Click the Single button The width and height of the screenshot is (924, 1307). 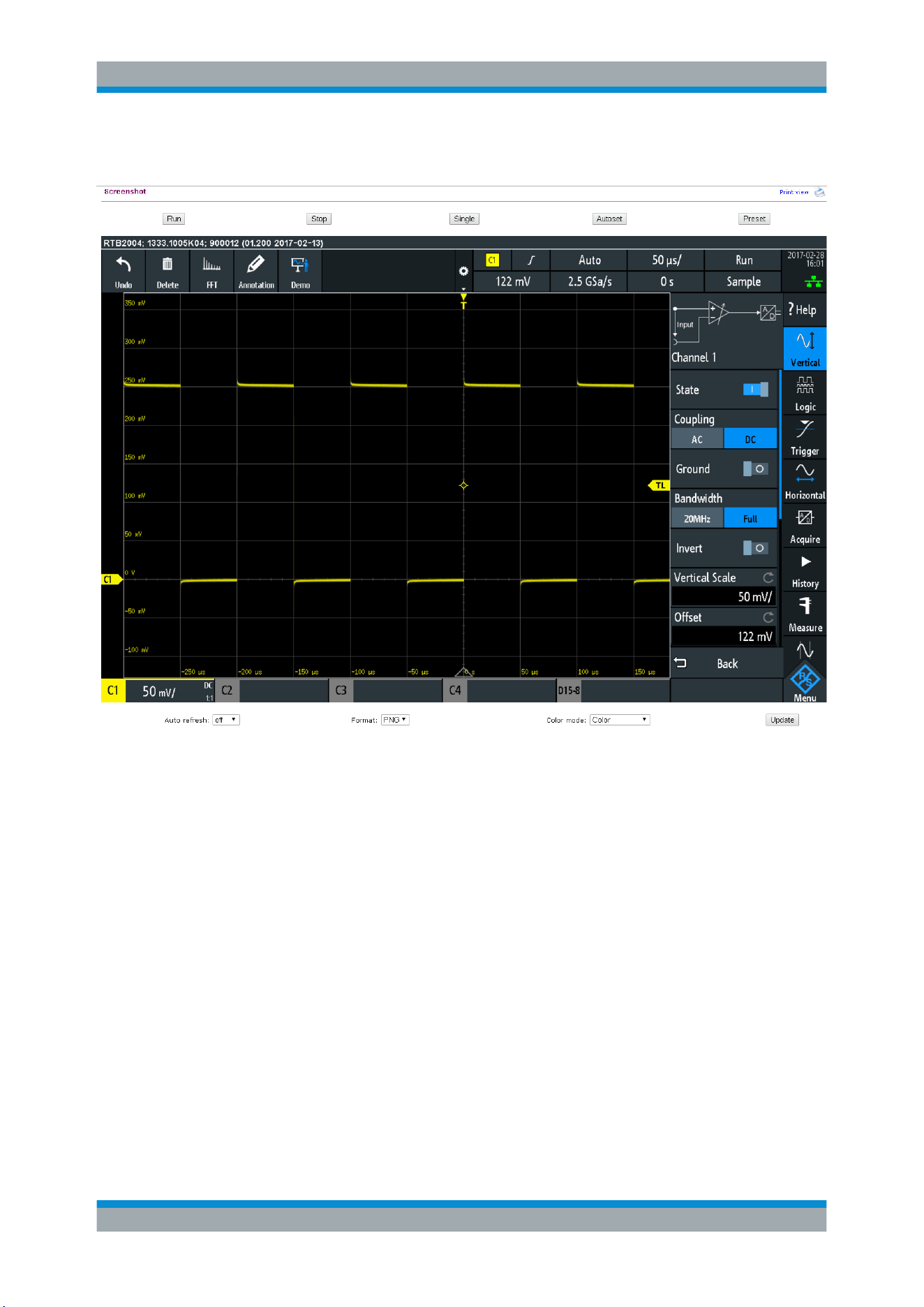(x=464, y=219)
